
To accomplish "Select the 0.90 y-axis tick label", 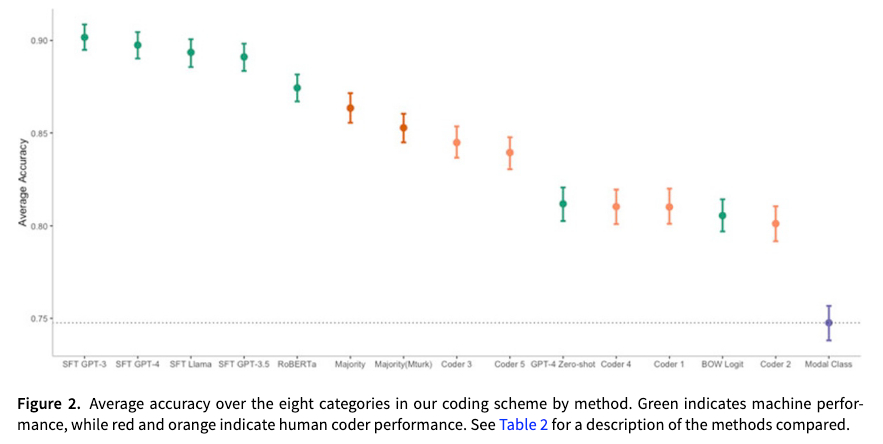I will pyautogui.click(x=40, y=41).
